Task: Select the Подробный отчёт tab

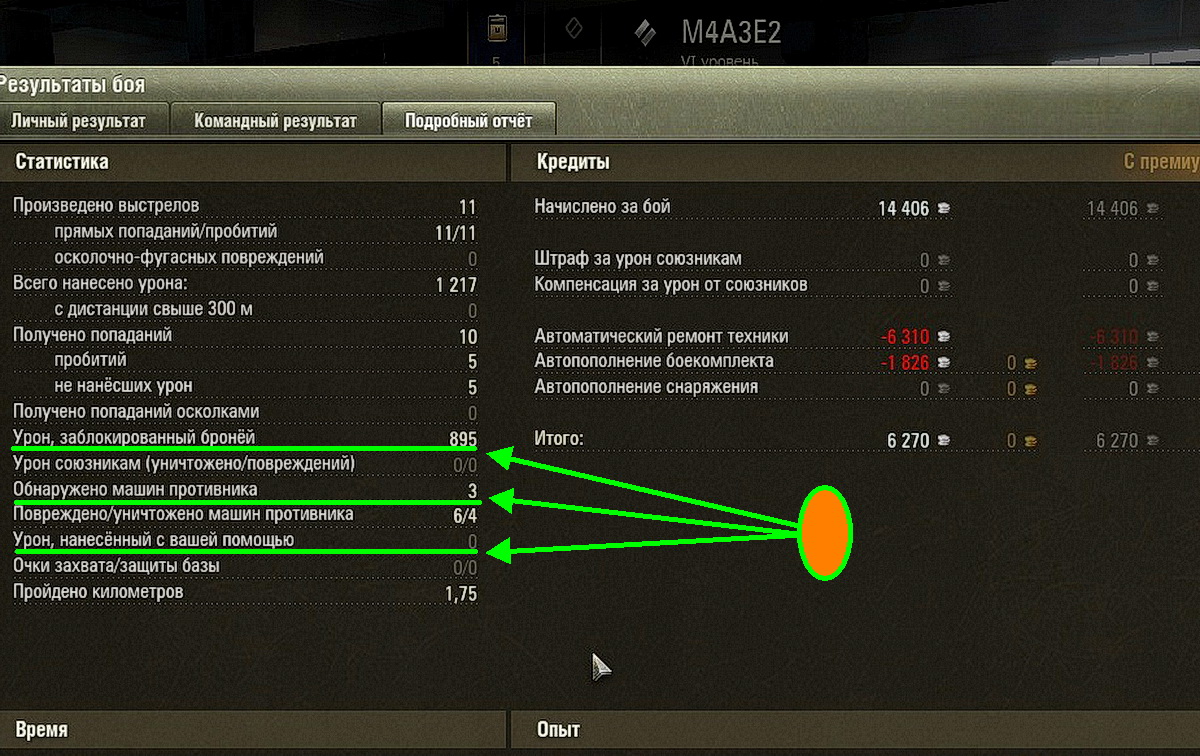Action: coord(468,120)
